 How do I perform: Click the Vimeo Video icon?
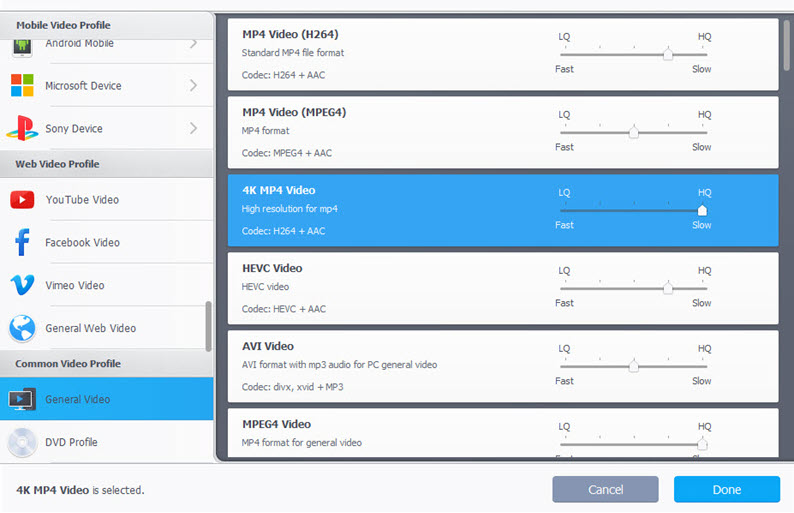(22, 286)
